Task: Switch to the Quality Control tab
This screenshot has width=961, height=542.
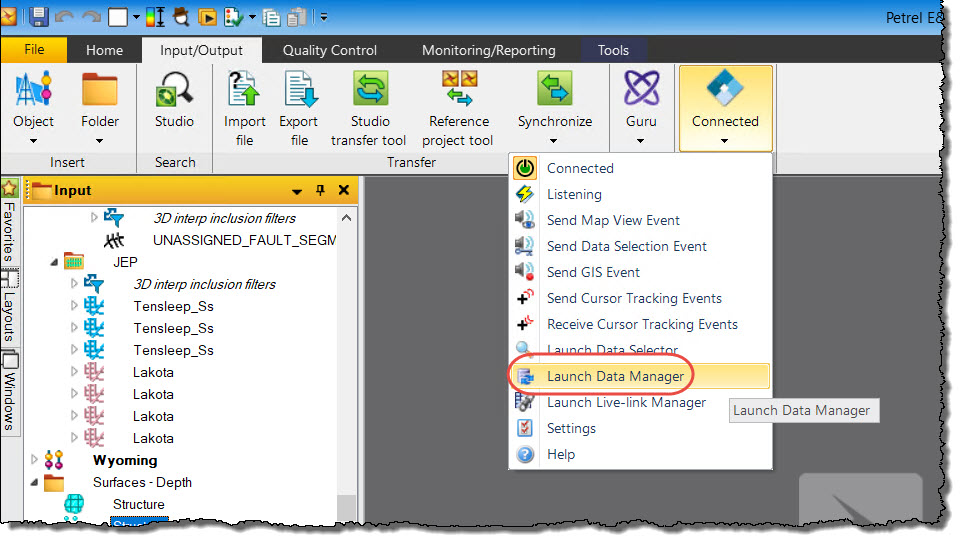Action: [x=330, y=50]
